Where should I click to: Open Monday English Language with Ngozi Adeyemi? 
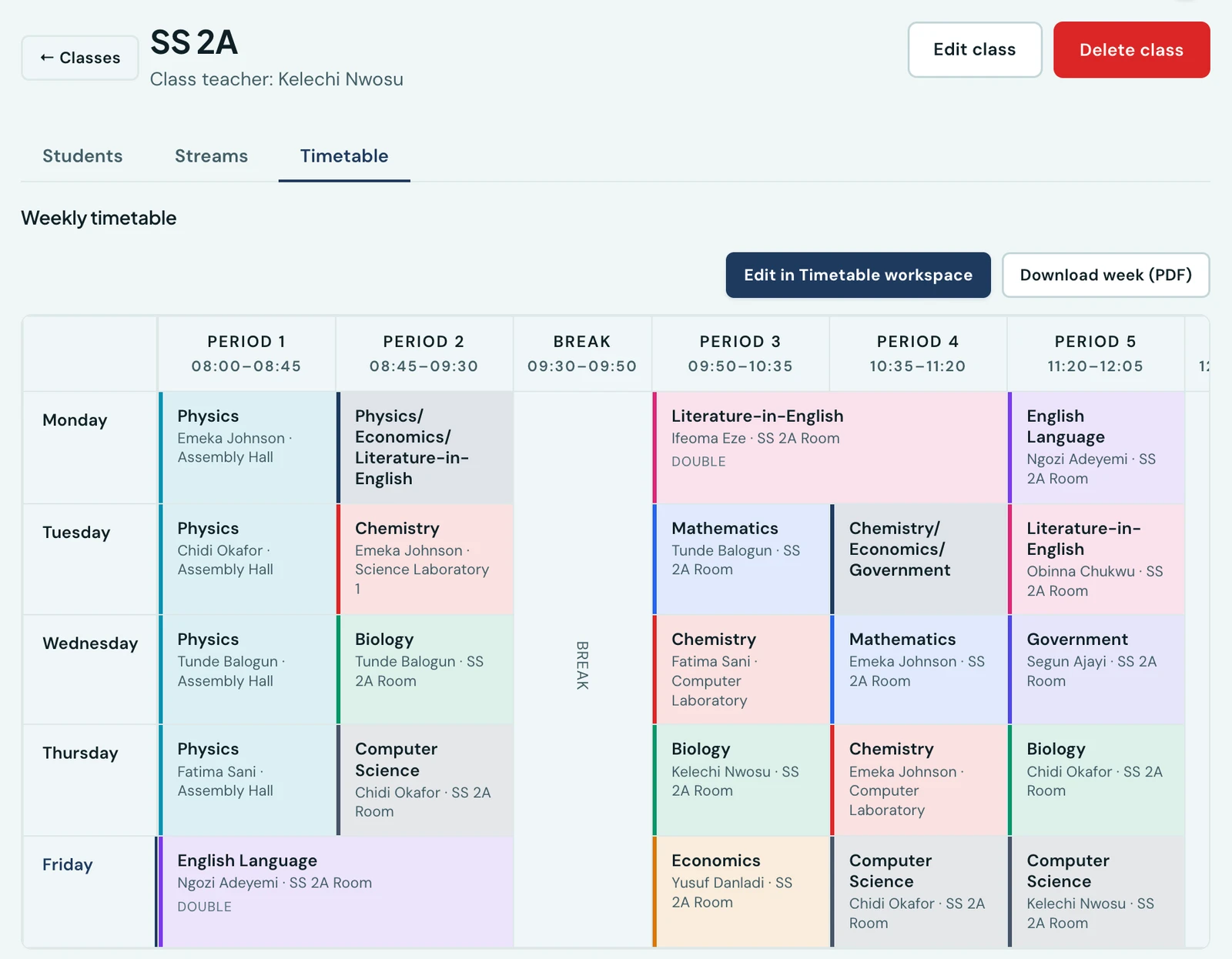point(1096,447)
